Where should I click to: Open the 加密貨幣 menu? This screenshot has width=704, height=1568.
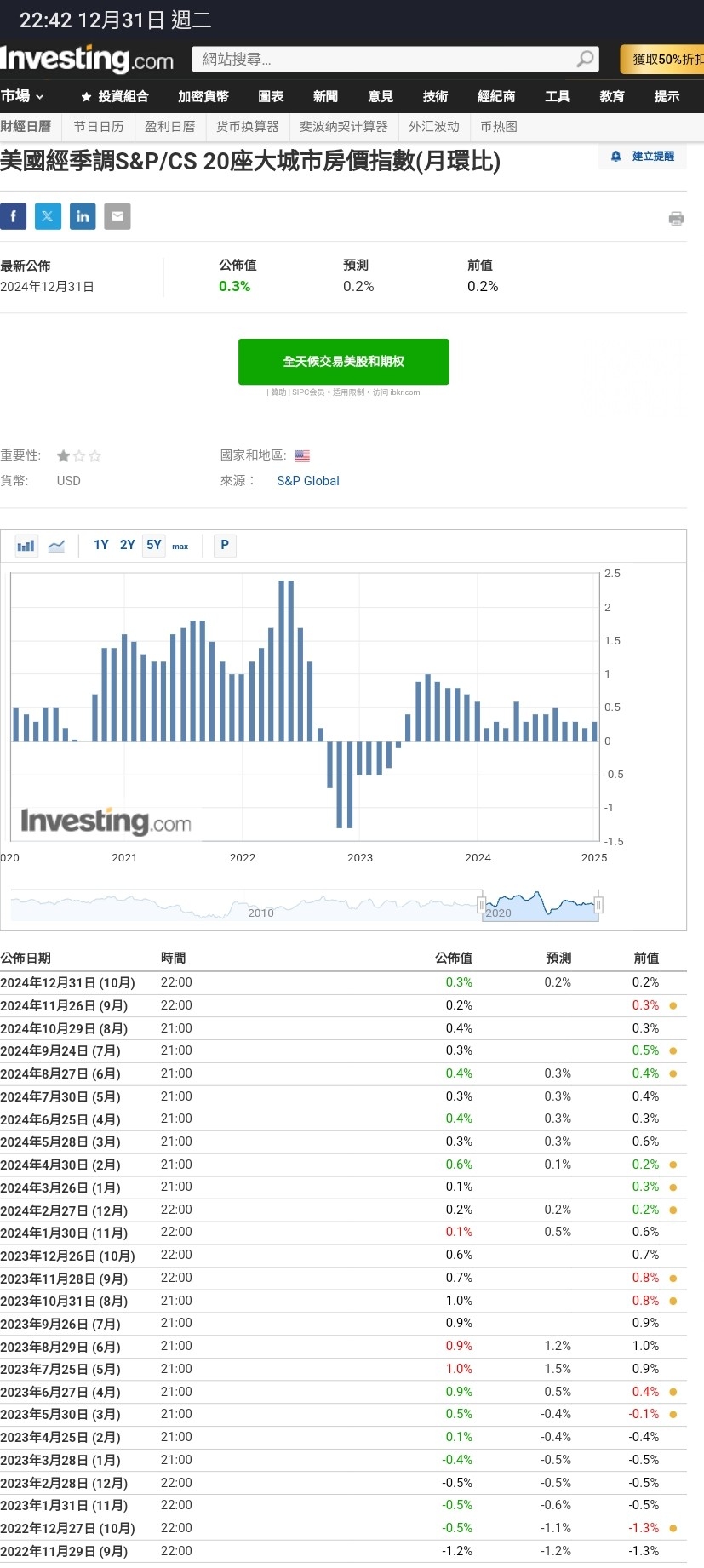click(203, 97)
